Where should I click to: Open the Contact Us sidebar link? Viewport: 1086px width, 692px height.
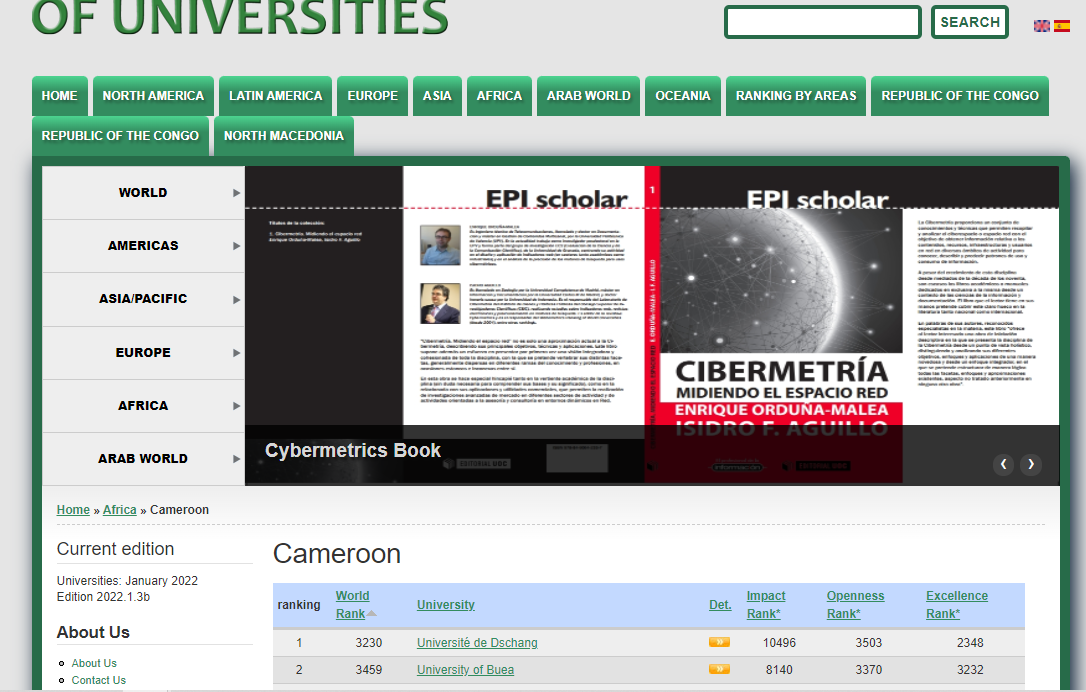99,680
